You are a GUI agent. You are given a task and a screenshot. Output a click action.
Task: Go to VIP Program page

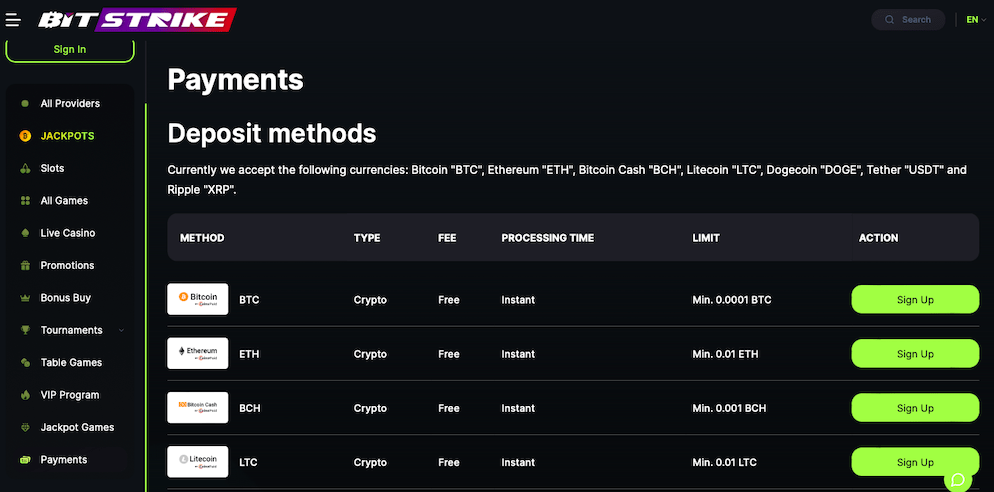pyautogui.click(x=70, y=394)
